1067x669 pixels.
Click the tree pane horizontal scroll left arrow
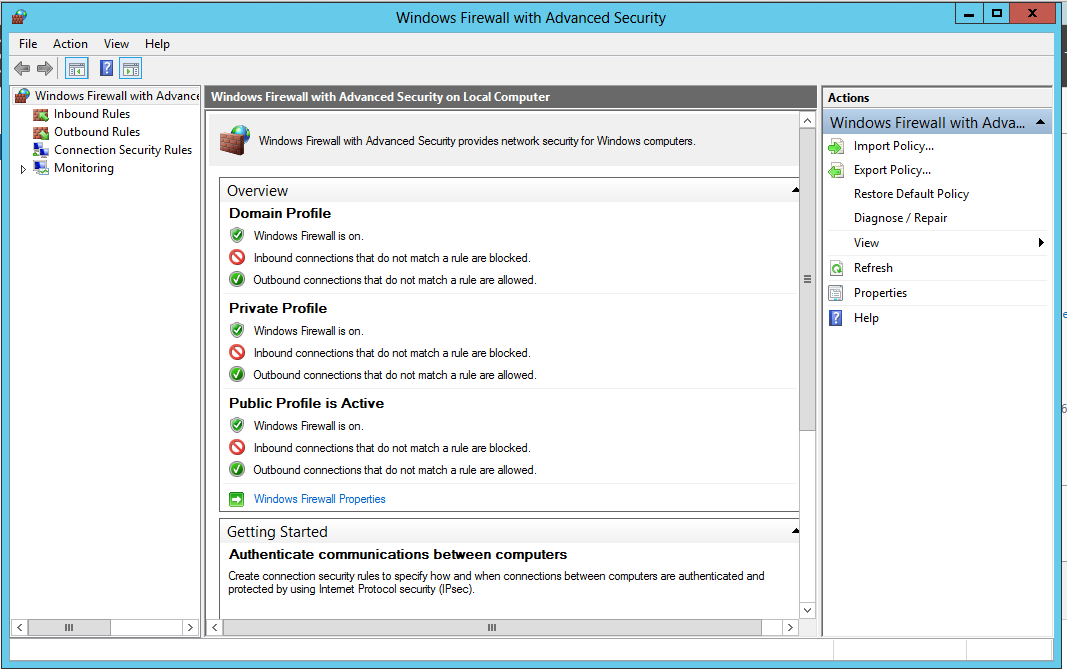[20, 627]
